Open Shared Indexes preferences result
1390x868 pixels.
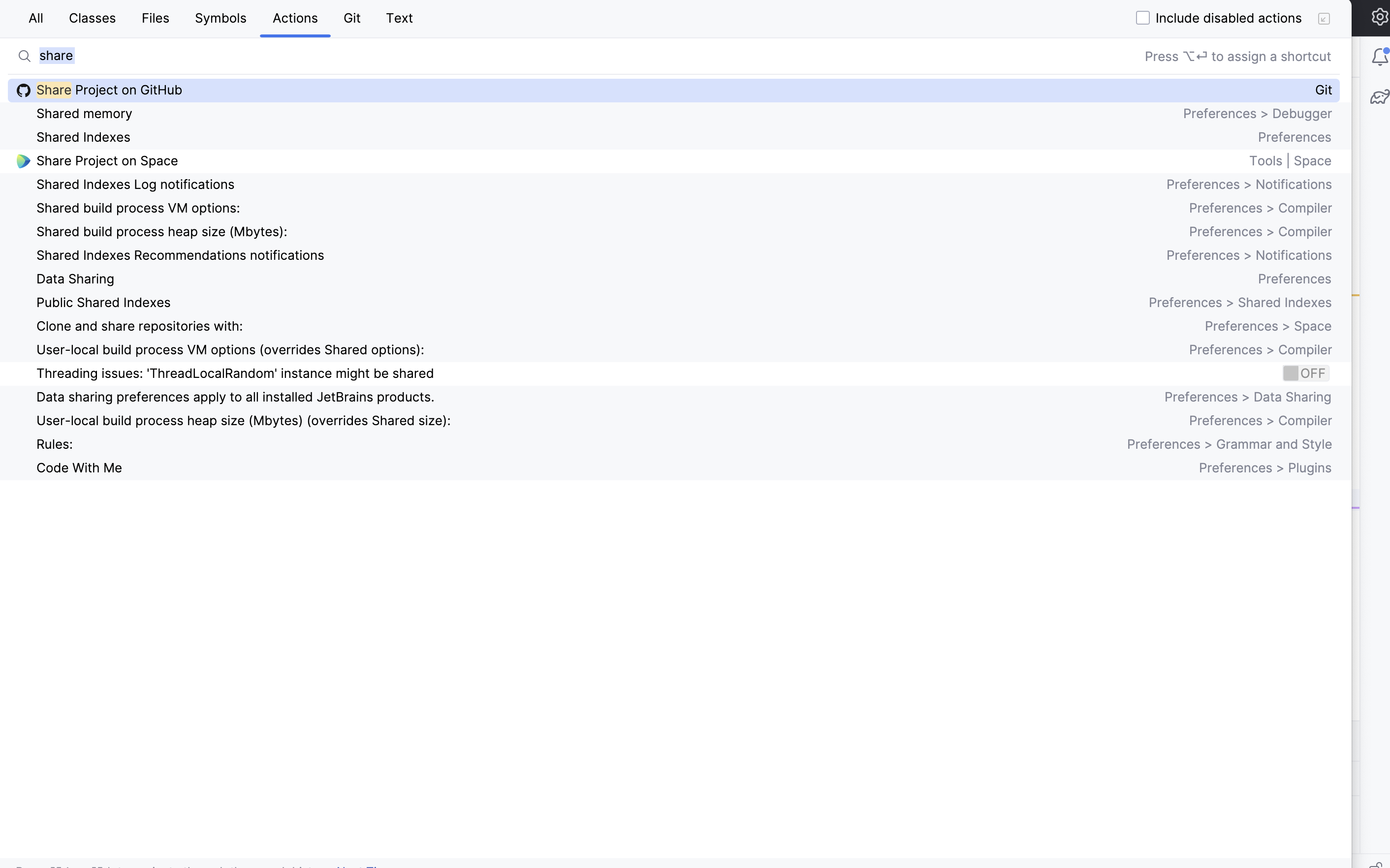coord(83,137)
